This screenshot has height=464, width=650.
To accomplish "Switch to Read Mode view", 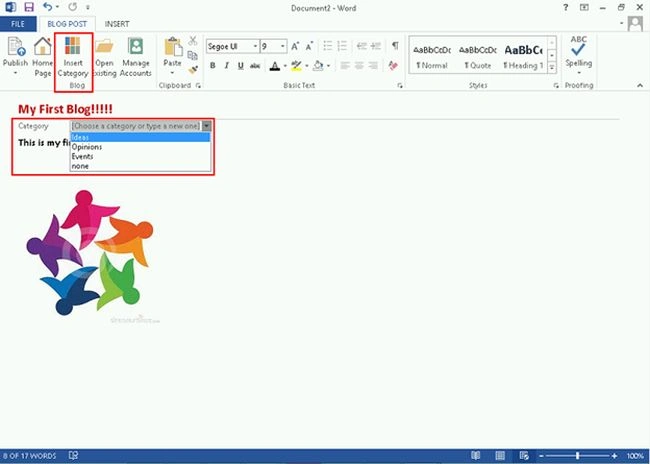I will point(476,456).
